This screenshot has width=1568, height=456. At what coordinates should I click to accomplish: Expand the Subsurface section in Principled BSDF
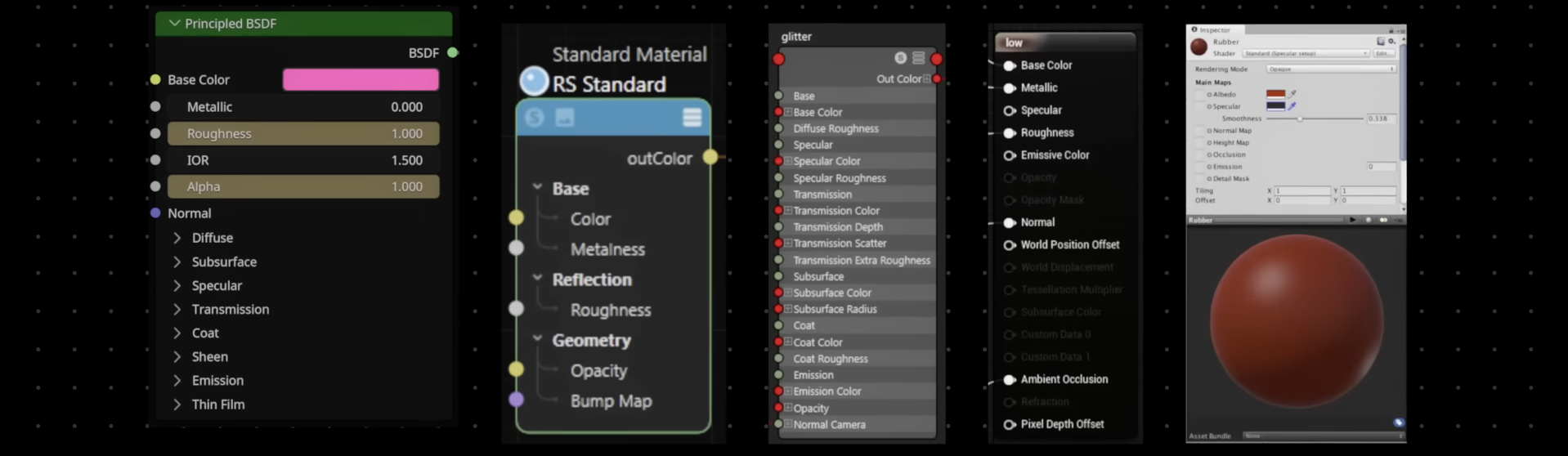point(177,262)
